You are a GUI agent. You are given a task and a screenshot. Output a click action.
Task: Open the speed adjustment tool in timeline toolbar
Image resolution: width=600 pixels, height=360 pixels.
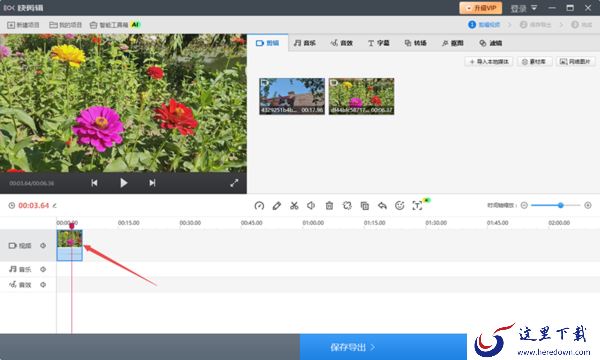tap(259, 206)
